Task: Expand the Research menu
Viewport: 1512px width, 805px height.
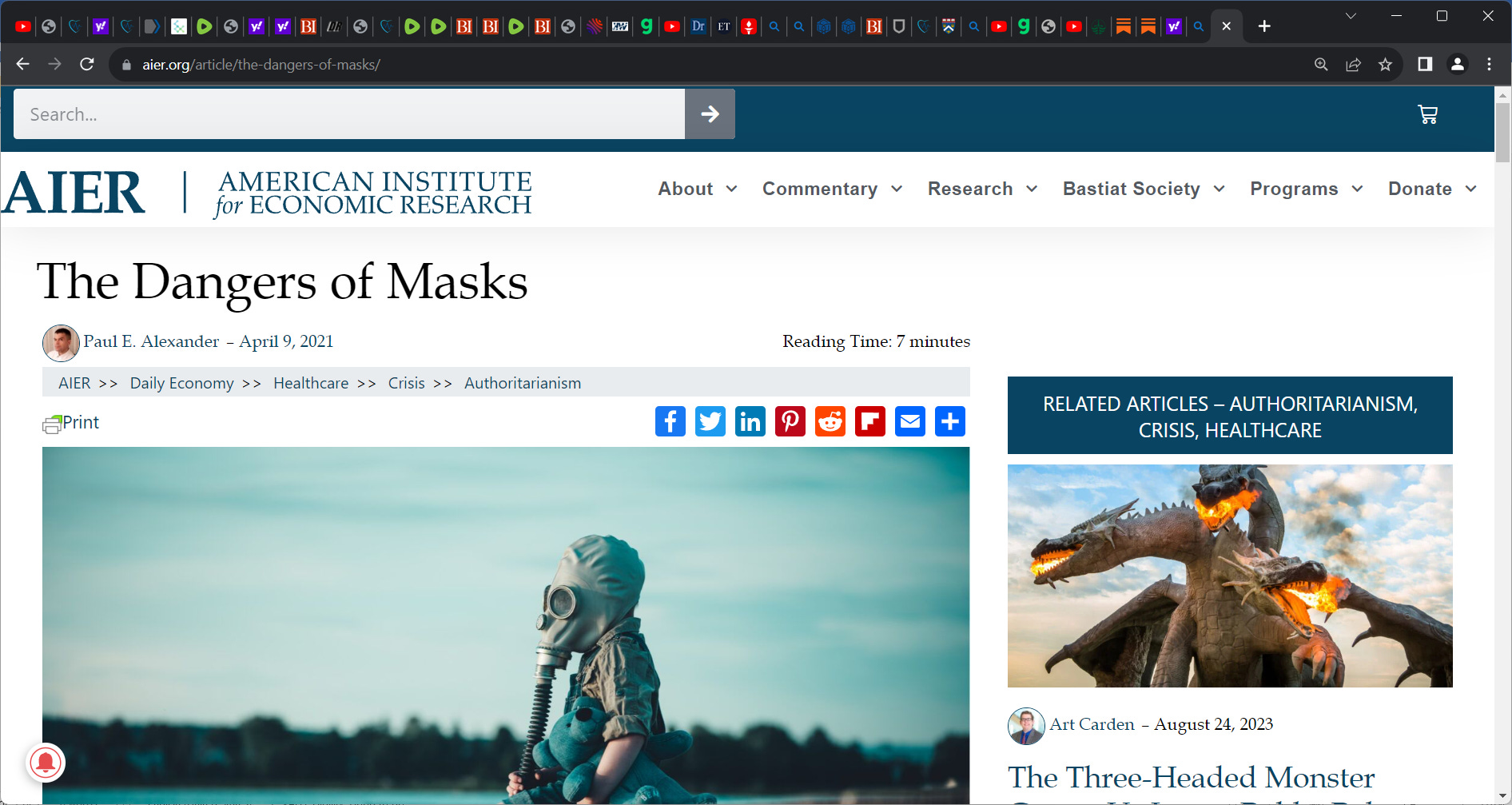Action: [x=983, y=189]
